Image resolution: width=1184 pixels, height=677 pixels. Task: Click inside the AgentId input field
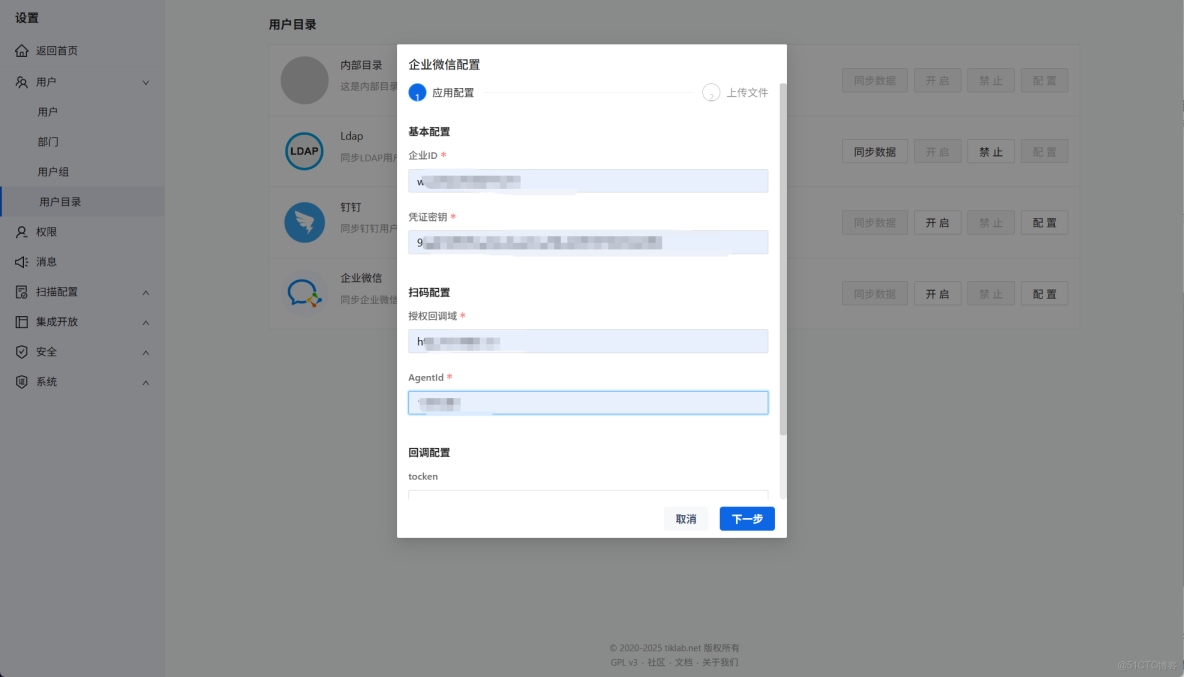click(588, 402)
